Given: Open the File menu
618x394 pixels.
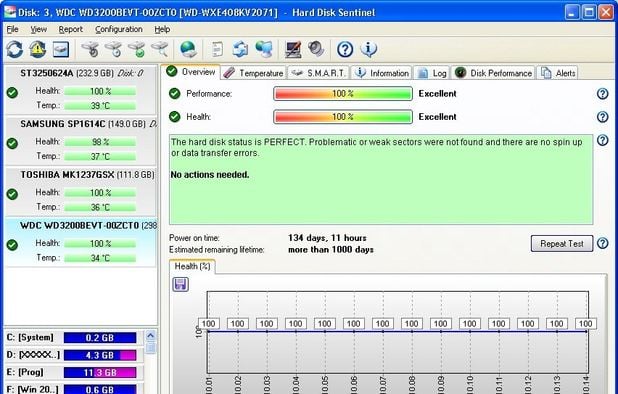Looking at the screenshot, I should tap(13, 29).
